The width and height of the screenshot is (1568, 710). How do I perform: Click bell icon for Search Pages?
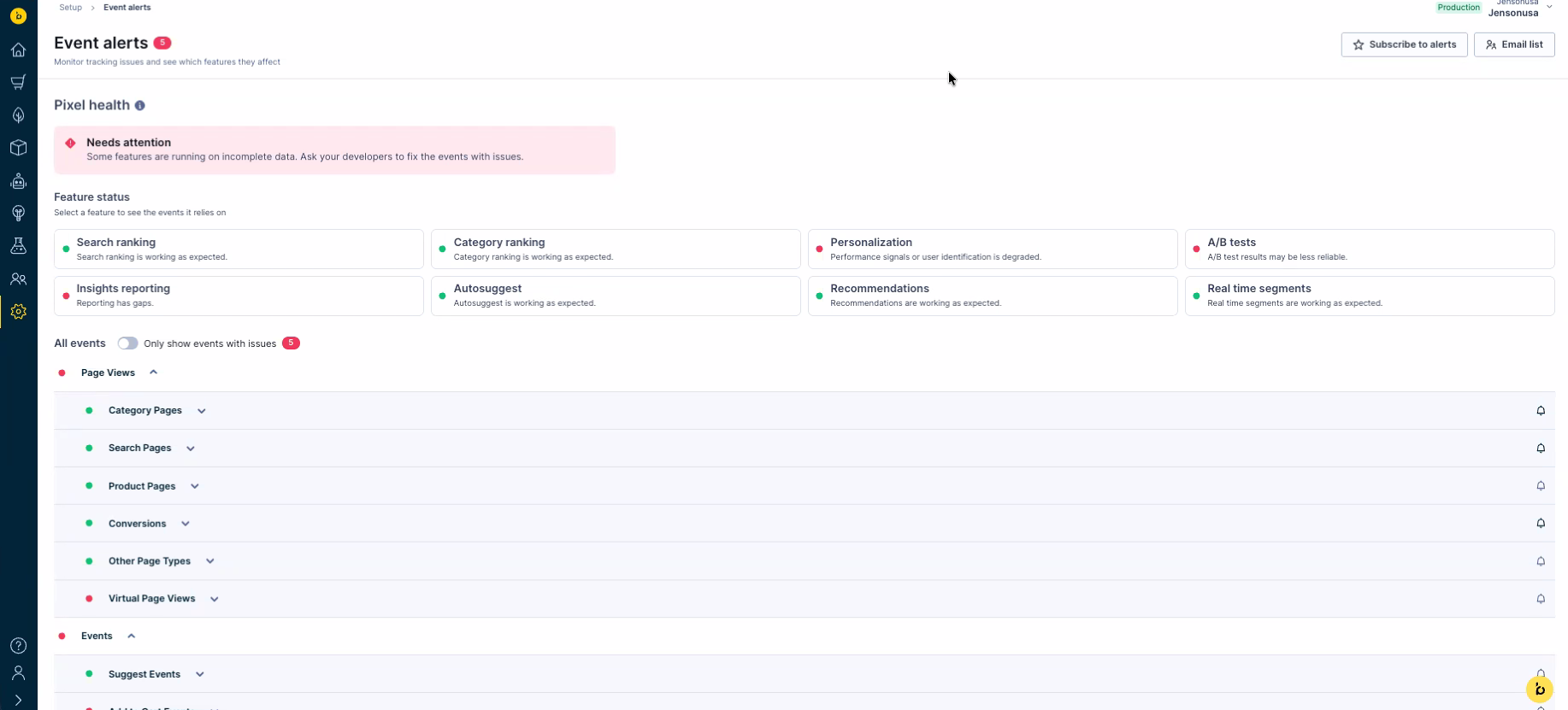click(1541, 449)
